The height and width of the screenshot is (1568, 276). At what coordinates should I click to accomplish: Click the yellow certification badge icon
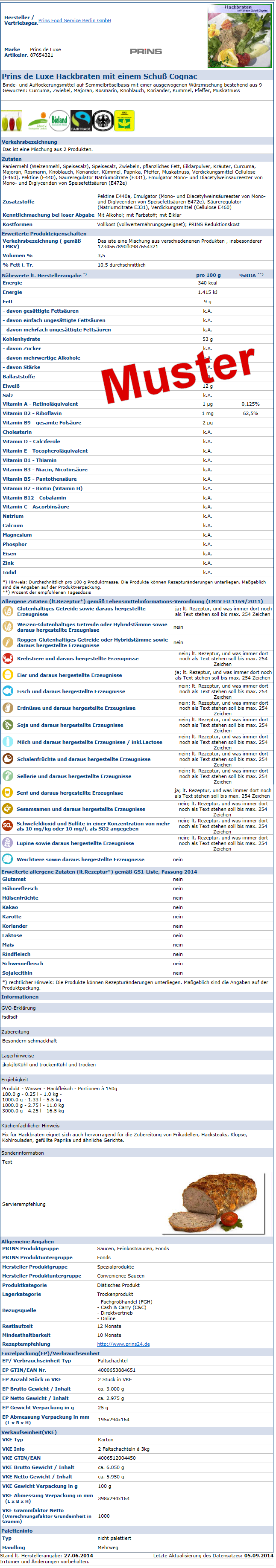click(x=124, y=121)
